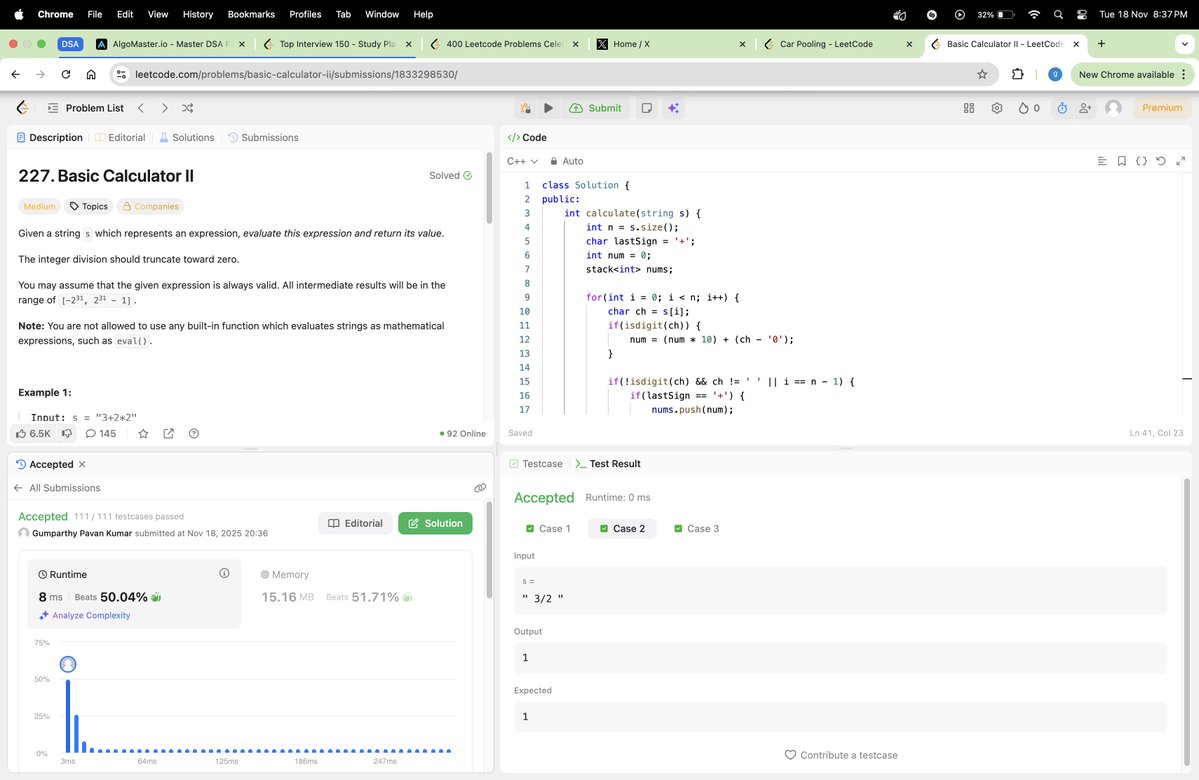
Task: Open the Chrome tab search dropdown
Action: (x=1184, y=44)
